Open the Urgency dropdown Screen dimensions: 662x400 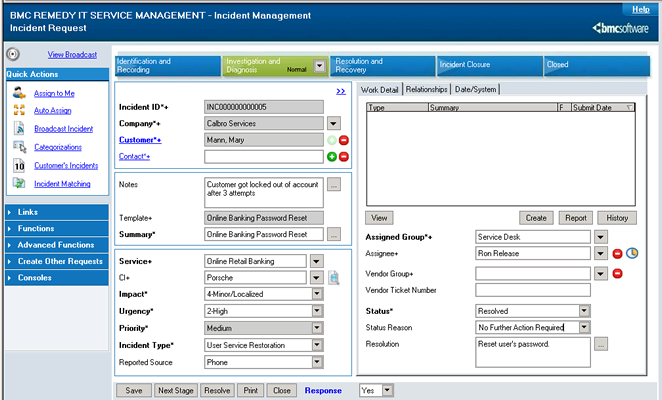tap(317, 311)
